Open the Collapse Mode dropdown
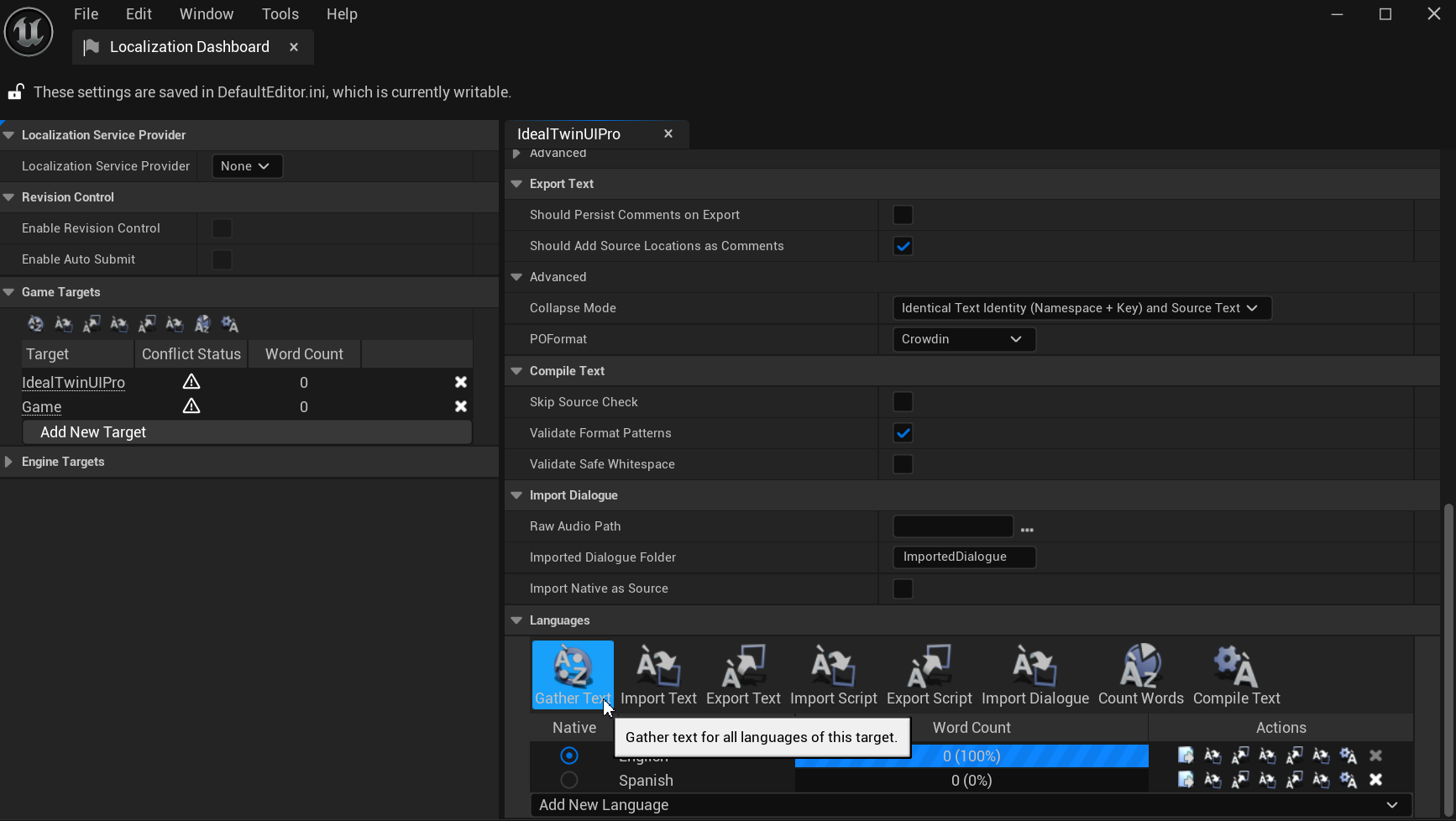 pyautogui.click(x=1082, y=308)
